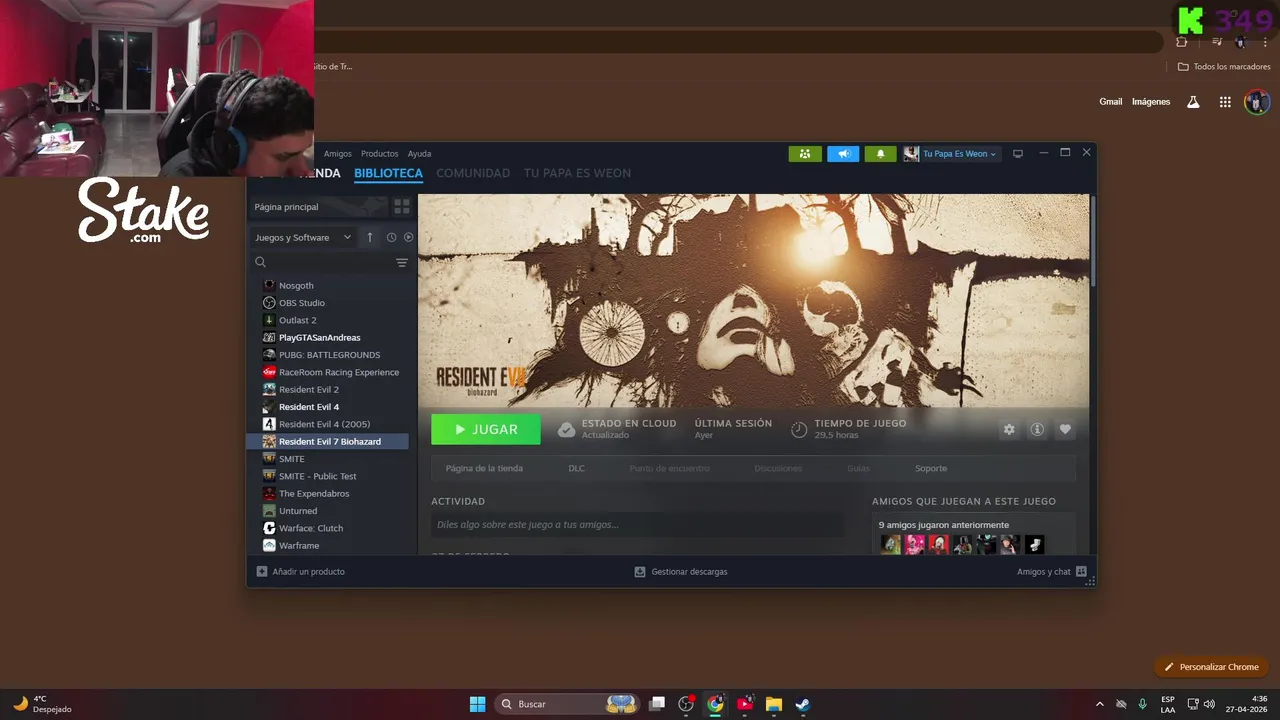This screenshot has height=720, width=1280.
Task: Toggle library grid collections view icon
Action: (402, 207)
